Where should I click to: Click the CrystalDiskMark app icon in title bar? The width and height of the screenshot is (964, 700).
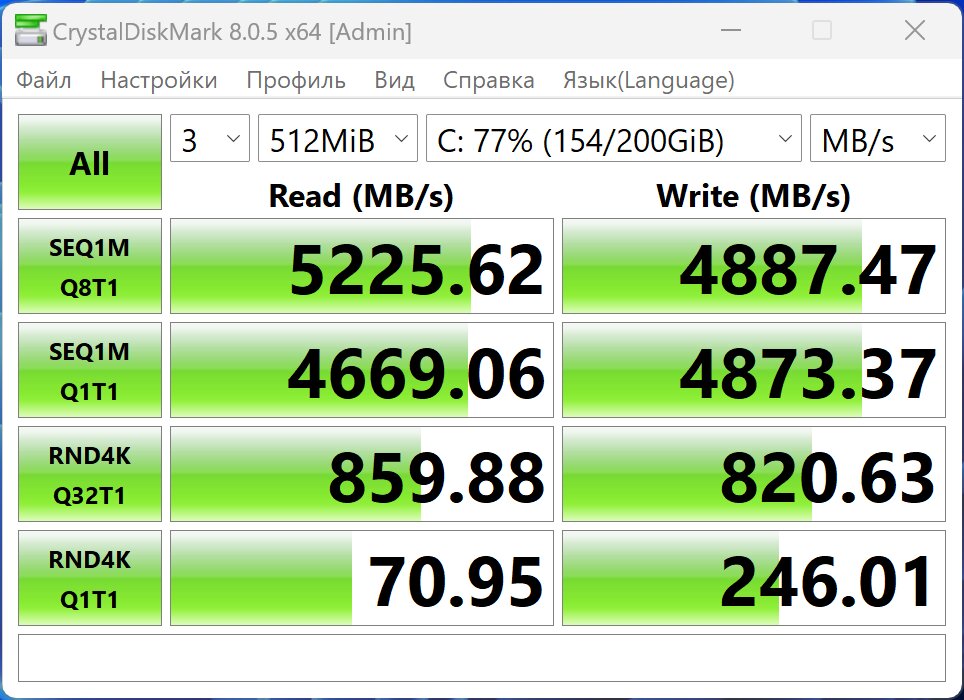coord(31,30)
